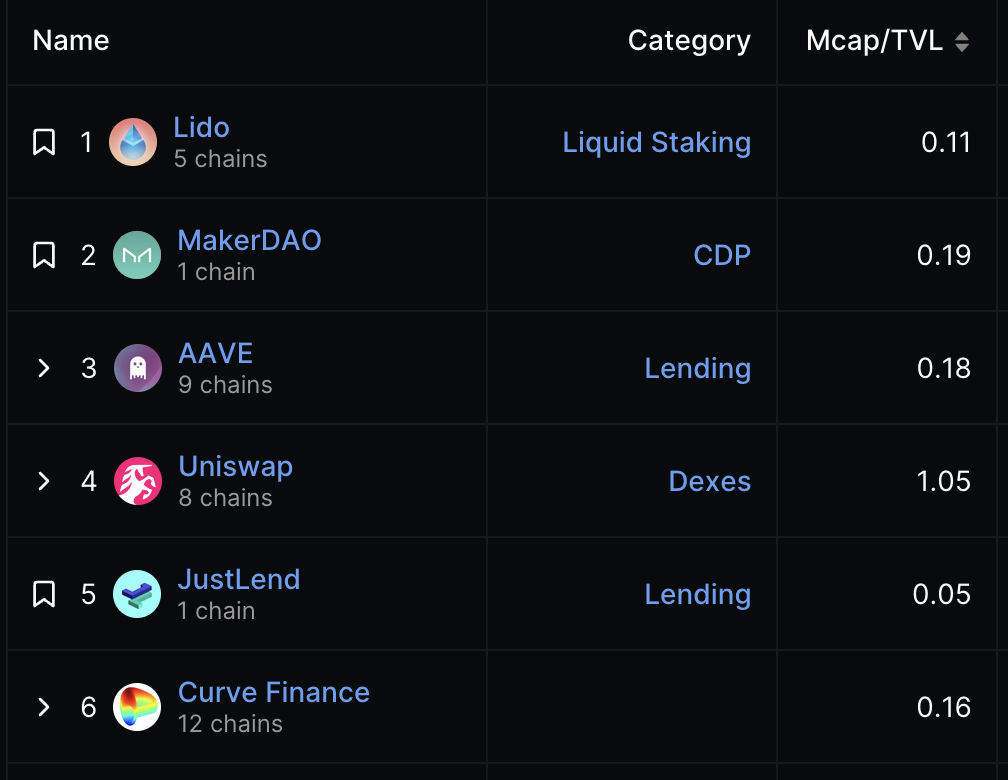Expand the AAVE row chevron
This screenshot has height=780, width=1008.
tap(44, 368)
